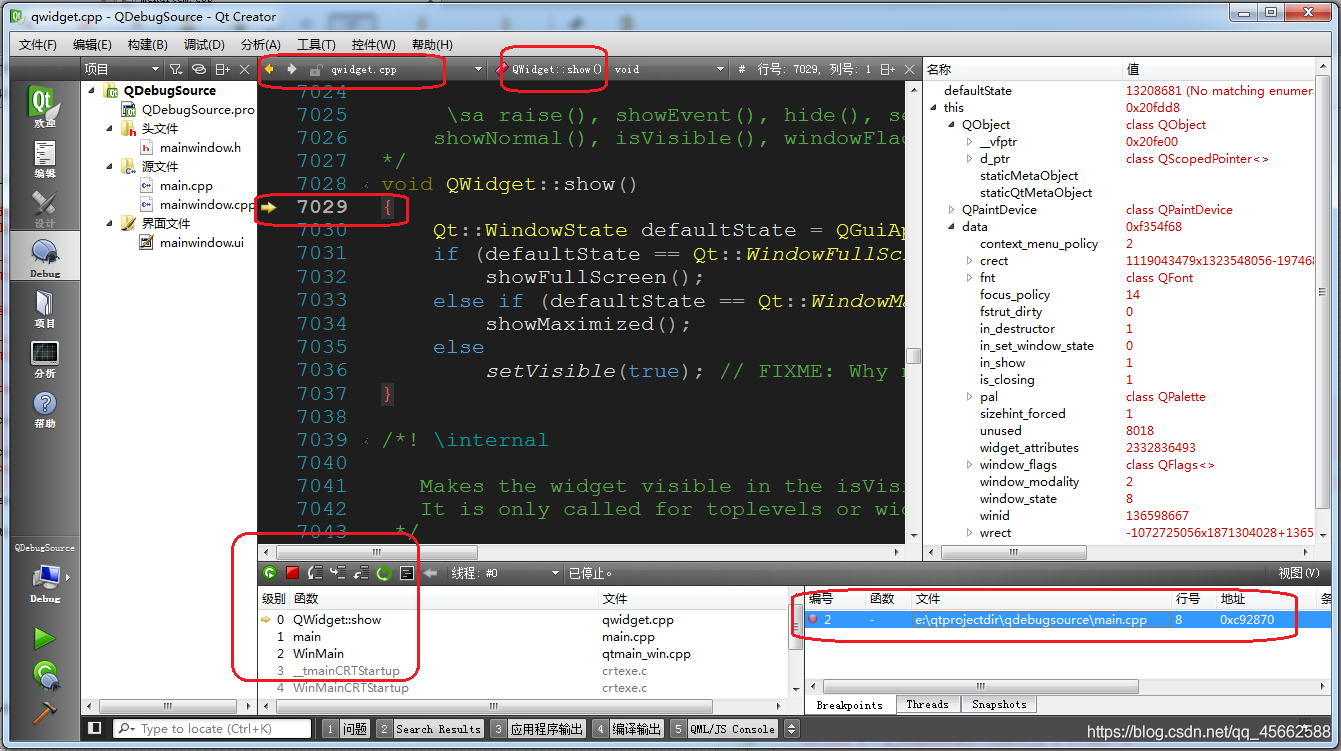1341x751 pixels.
Task: Open the Welcome (欢迎) mode
Action: (44, 106)
